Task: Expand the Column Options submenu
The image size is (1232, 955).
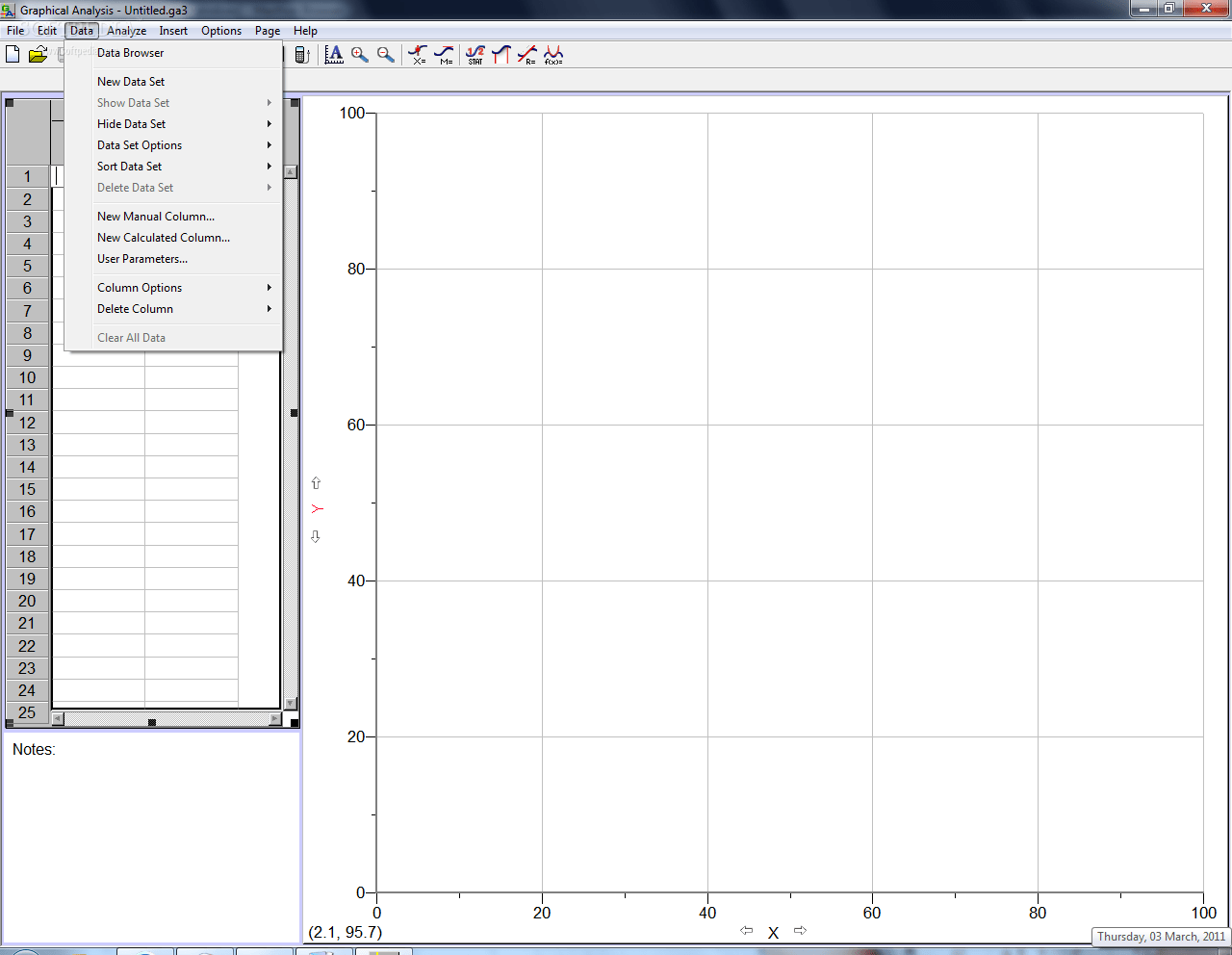Action: pyautogui.click(x=173, y=288)
